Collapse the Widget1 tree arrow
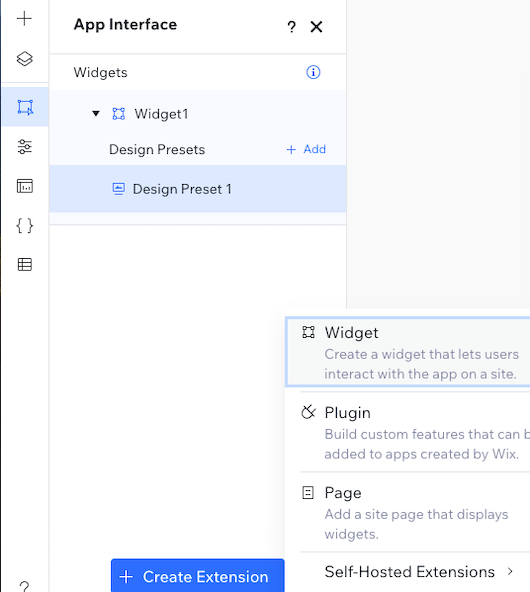Screen dimensions: 530x592 pyautogui.click(x=96, y=113)
